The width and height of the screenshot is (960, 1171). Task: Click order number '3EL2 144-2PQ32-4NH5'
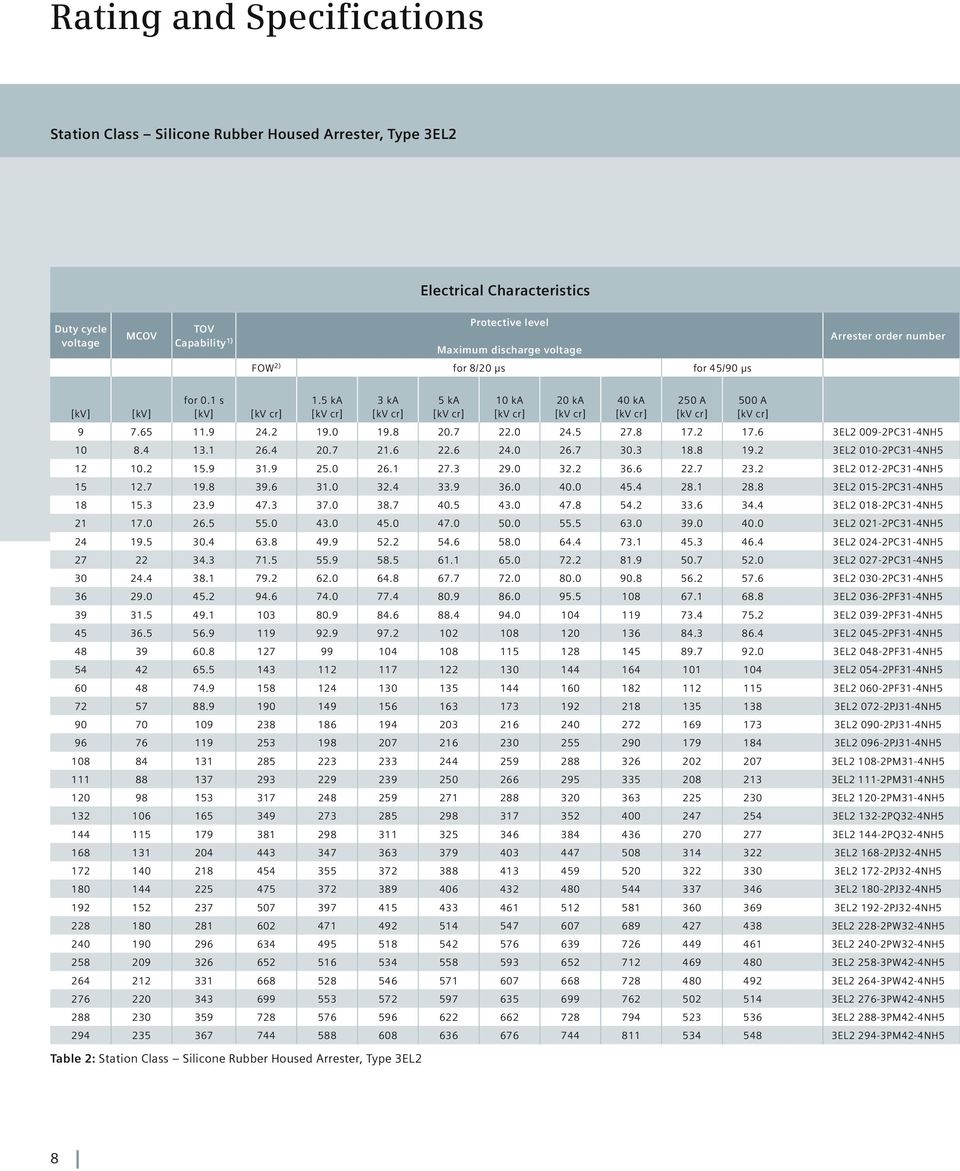(888, 835)
